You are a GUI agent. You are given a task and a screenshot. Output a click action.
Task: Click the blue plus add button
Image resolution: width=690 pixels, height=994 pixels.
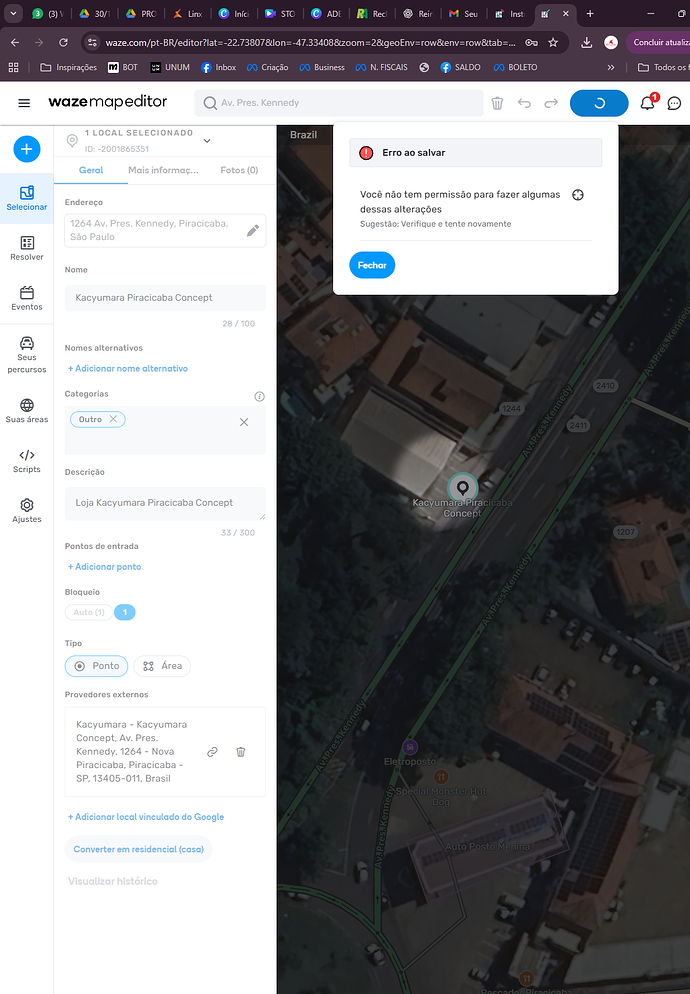27,149
